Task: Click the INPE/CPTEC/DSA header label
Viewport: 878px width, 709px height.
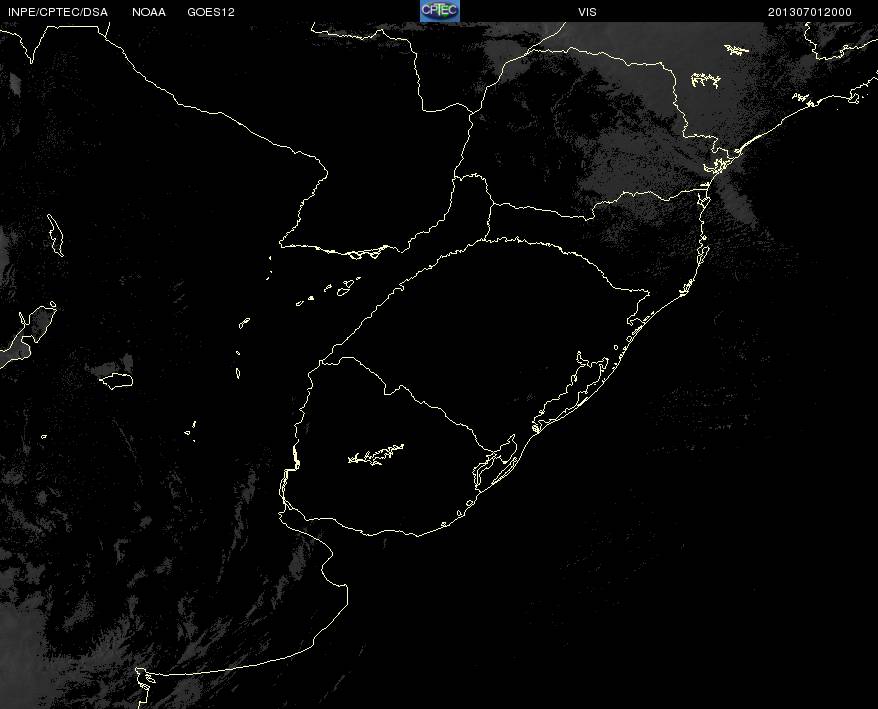Action: tap(58, 12)
